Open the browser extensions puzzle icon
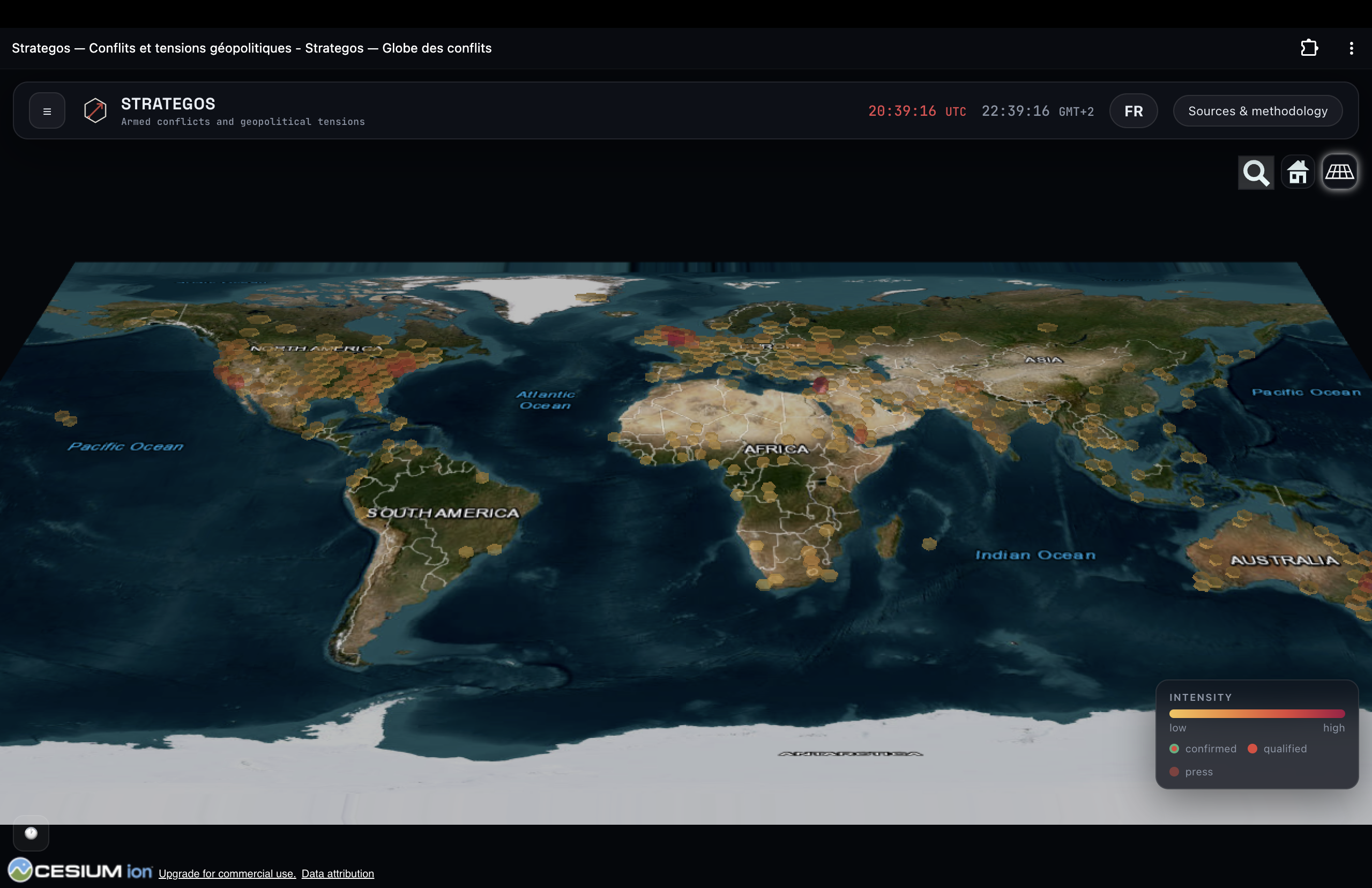Viewport: 1372px width, 888px height. click(x=1309, y=48)
